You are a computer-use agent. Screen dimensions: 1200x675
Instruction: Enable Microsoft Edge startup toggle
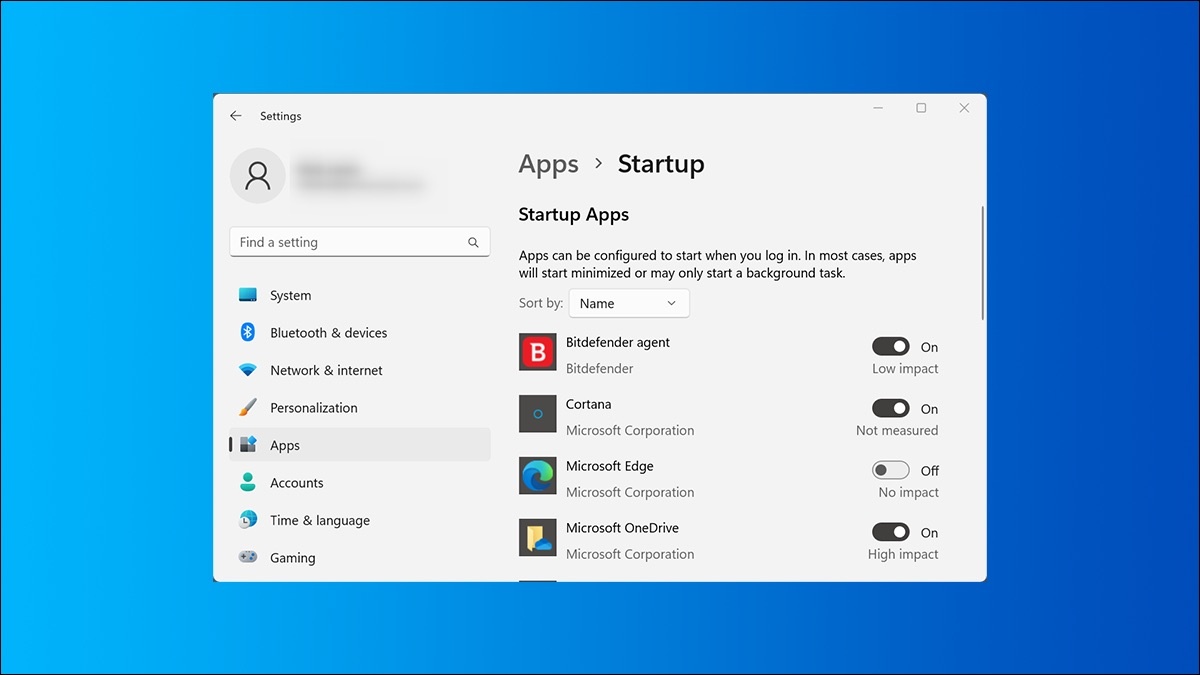pyautogui.click(x=890, y=470)
